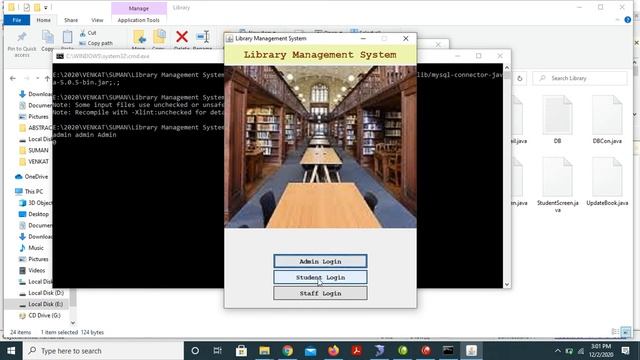Select Desktop under This PC
640x360 pixels.
point(34,214)
